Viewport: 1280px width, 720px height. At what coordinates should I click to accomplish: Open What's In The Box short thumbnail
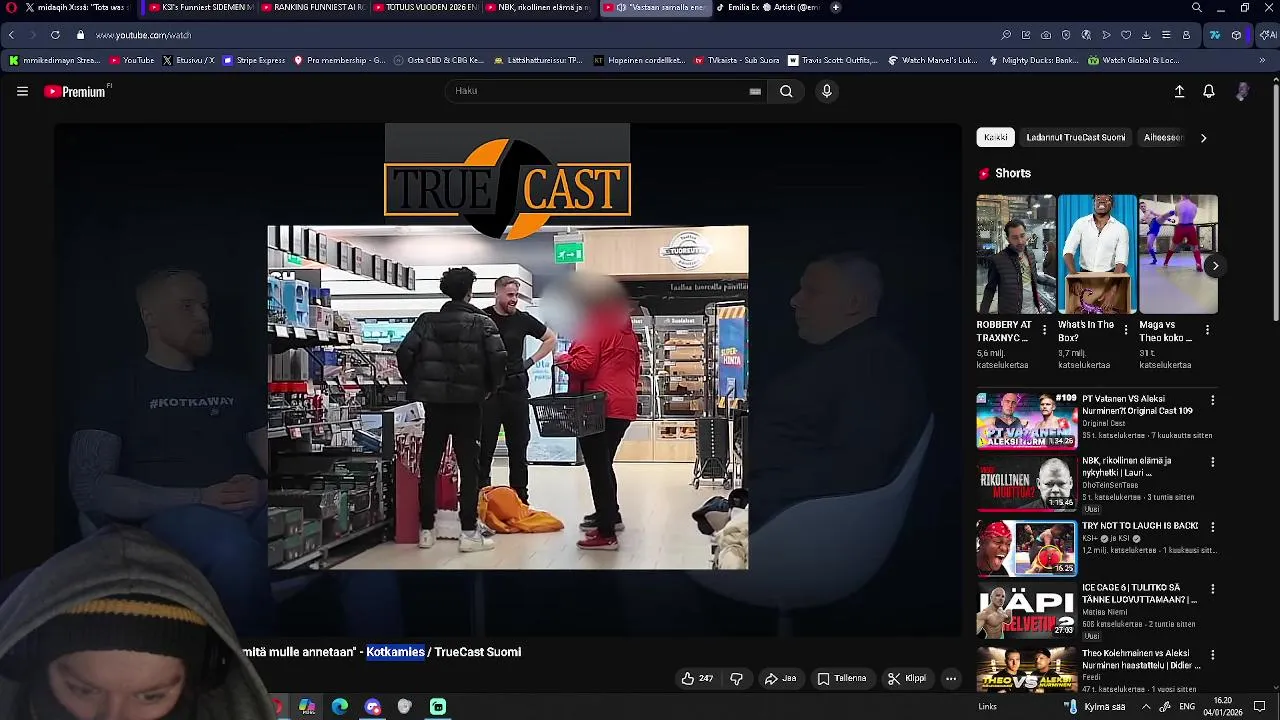coord(1096,254)
